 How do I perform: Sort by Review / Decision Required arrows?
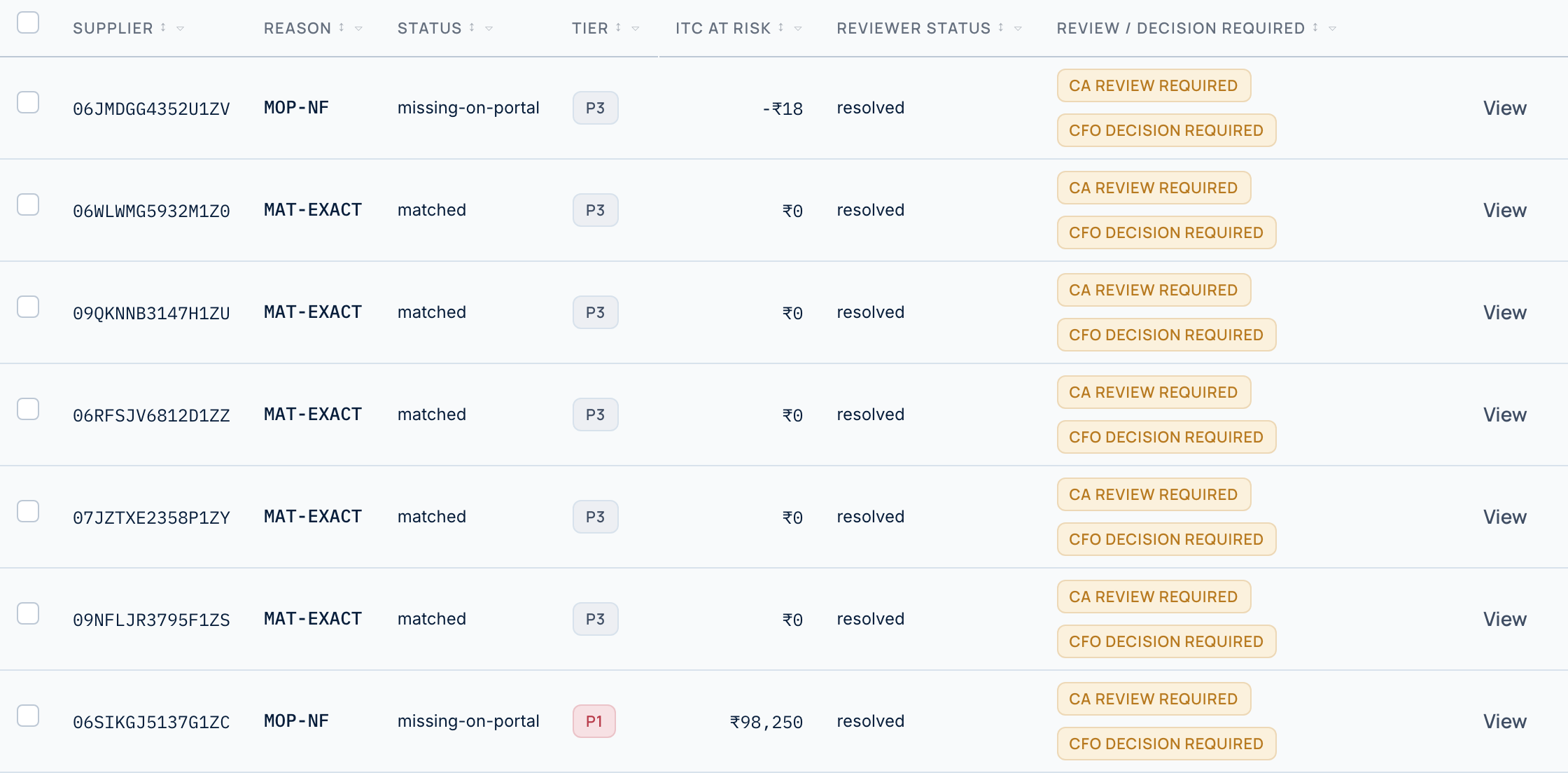(x=1315, y=27)
